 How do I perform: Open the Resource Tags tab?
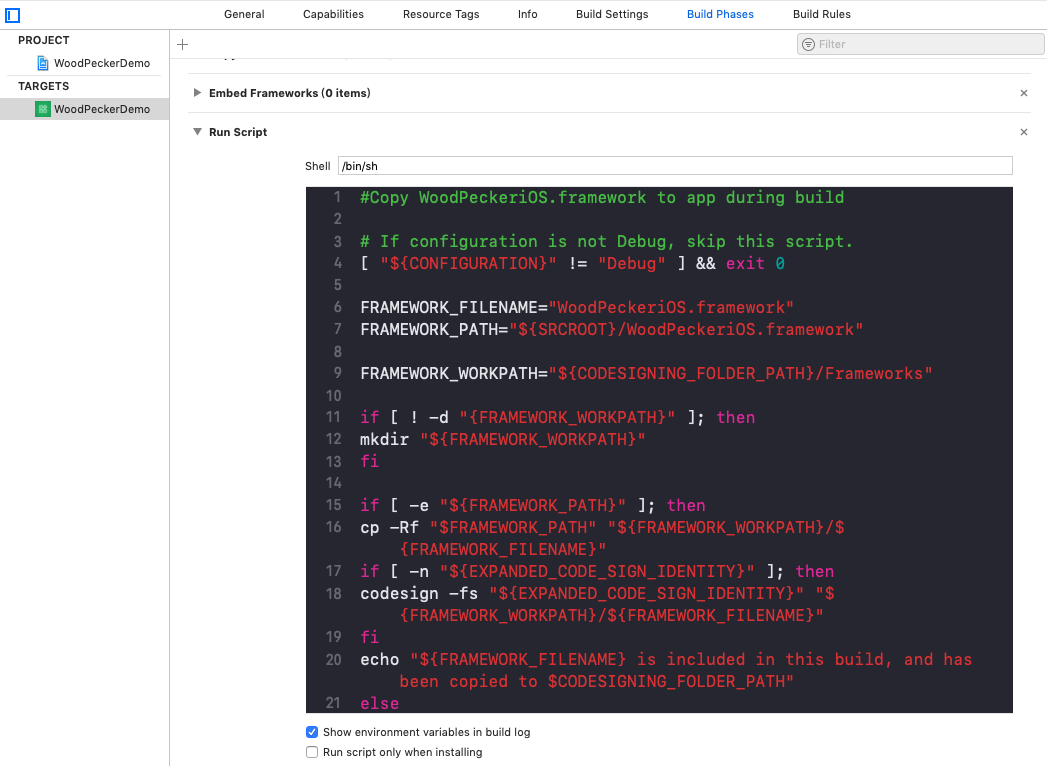point(441,14)
